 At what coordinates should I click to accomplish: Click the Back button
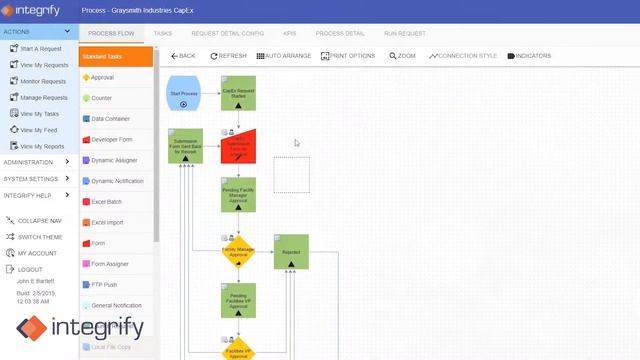[x=183, y=56]
